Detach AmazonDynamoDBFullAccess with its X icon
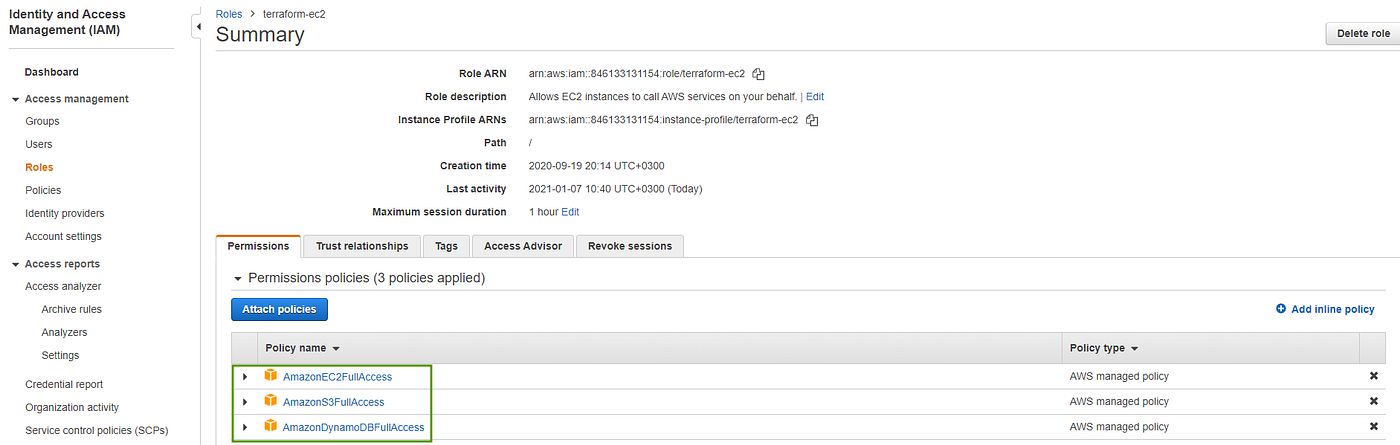1400x445 pixels. pos(1373,427)
